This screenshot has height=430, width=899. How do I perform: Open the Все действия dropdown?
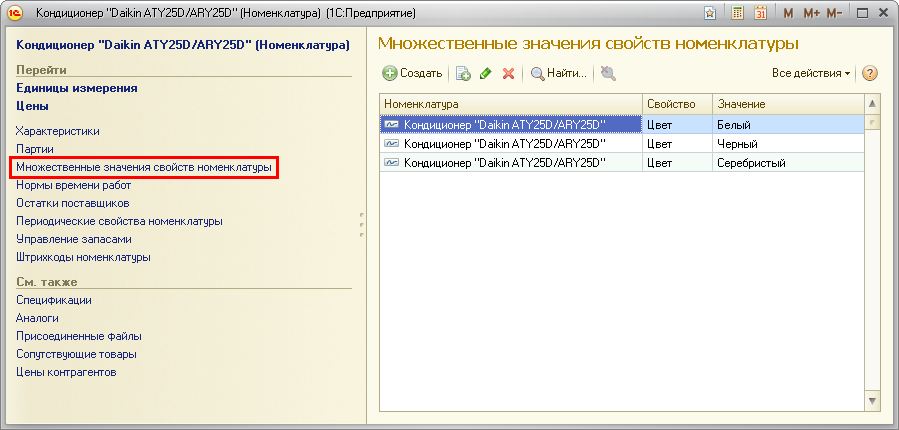[811, 73]
